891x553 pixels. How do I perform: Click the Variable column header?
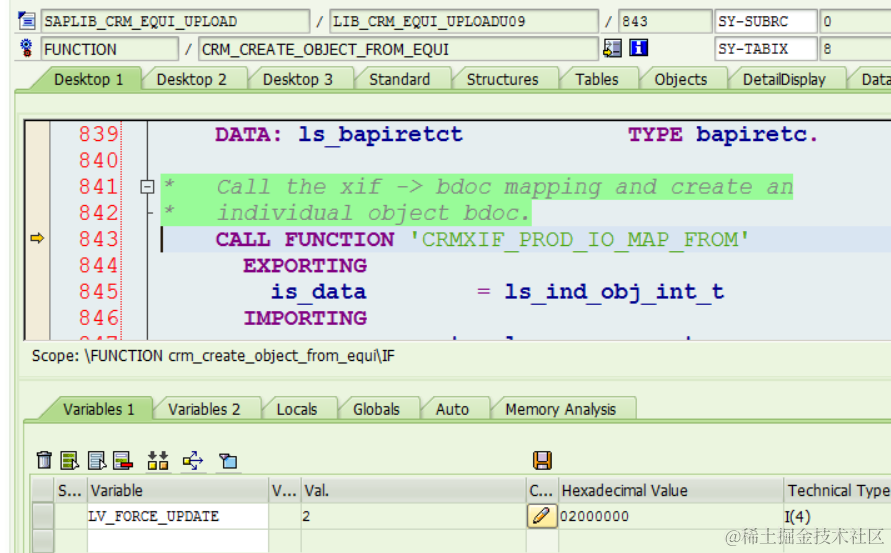click(x=177, y=490)
